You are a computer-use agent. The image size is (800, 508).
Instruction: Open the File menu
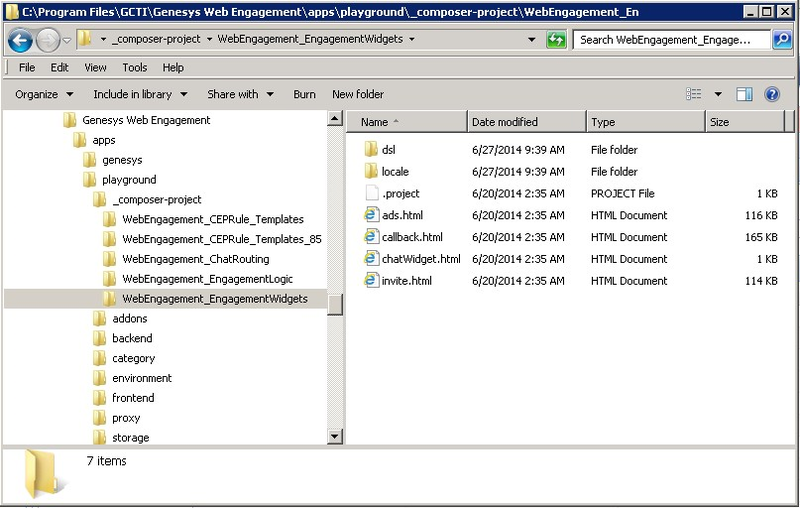click(x=27, y=67)
